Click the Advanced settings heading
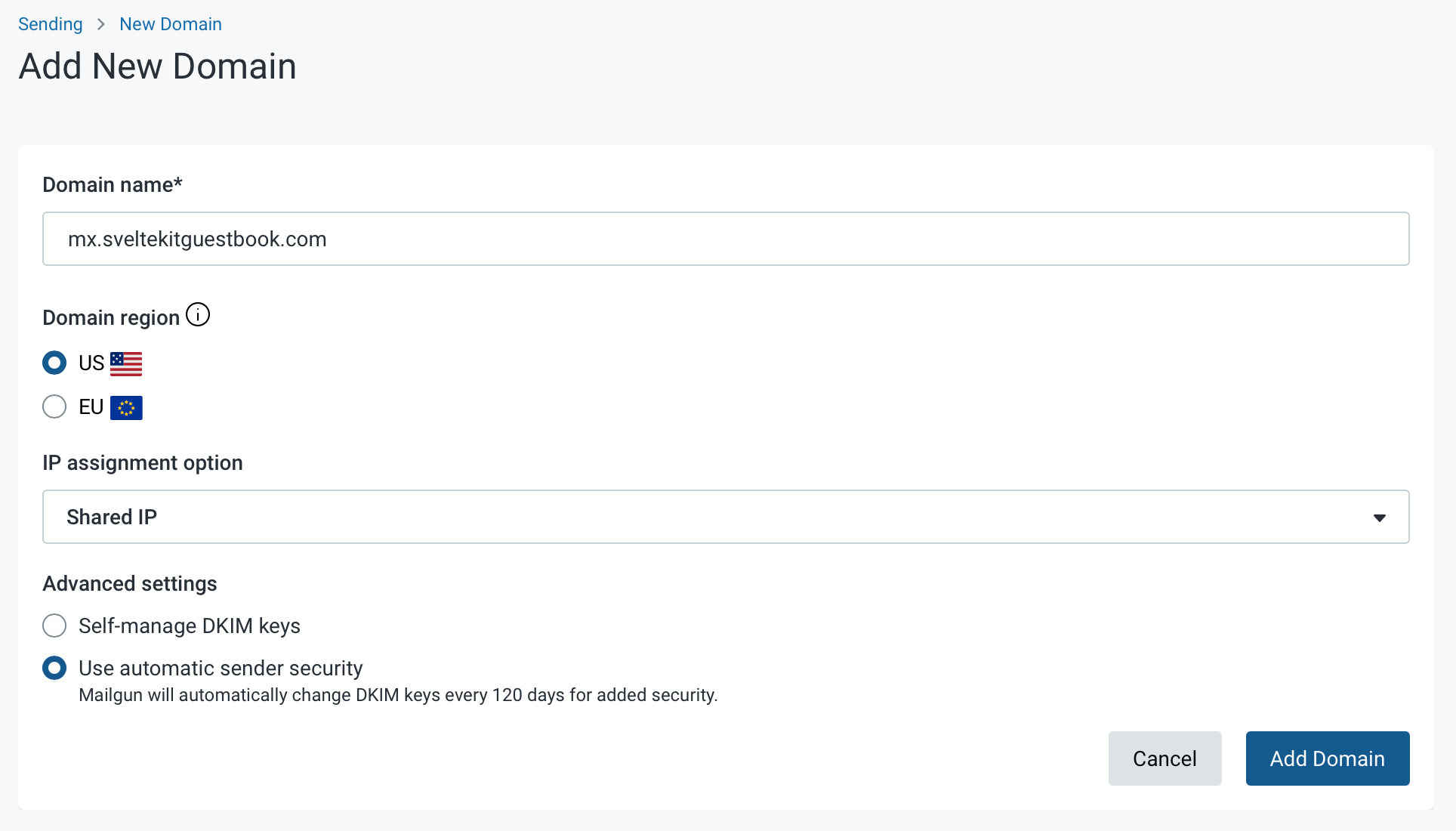This screenshot has height=831, width=1456. [x=129, y=583]
